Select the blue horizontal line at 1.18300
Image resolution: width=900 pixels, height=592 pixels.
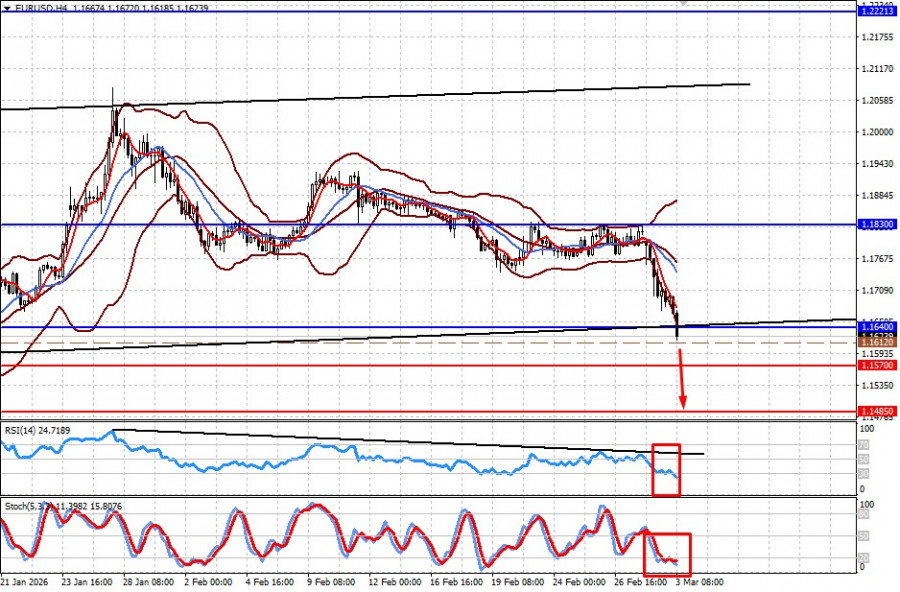(x=400, y=224)
